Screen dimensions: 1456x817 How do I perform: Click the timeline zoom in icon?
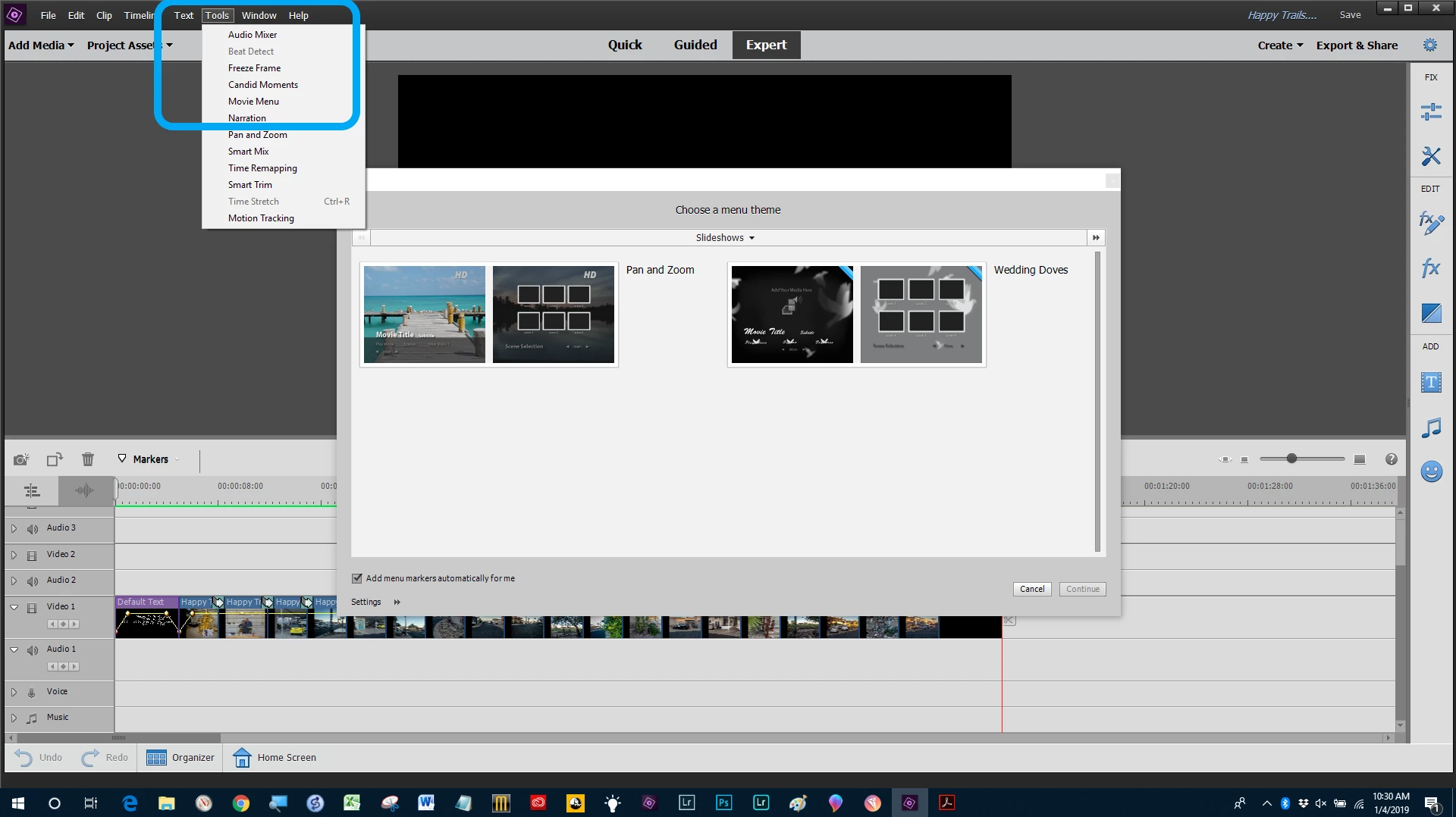click(x=1360, y=459)
